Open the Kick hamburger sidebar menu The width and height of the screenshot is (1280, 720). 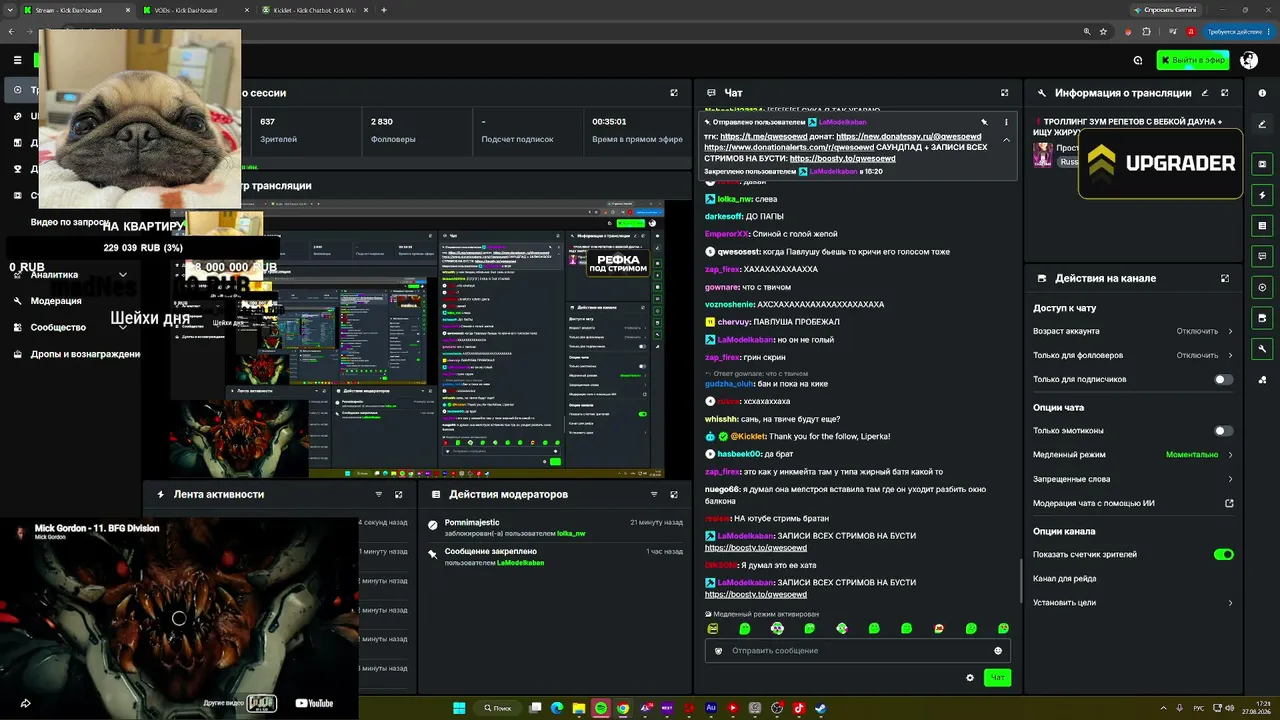coord(17,60)
